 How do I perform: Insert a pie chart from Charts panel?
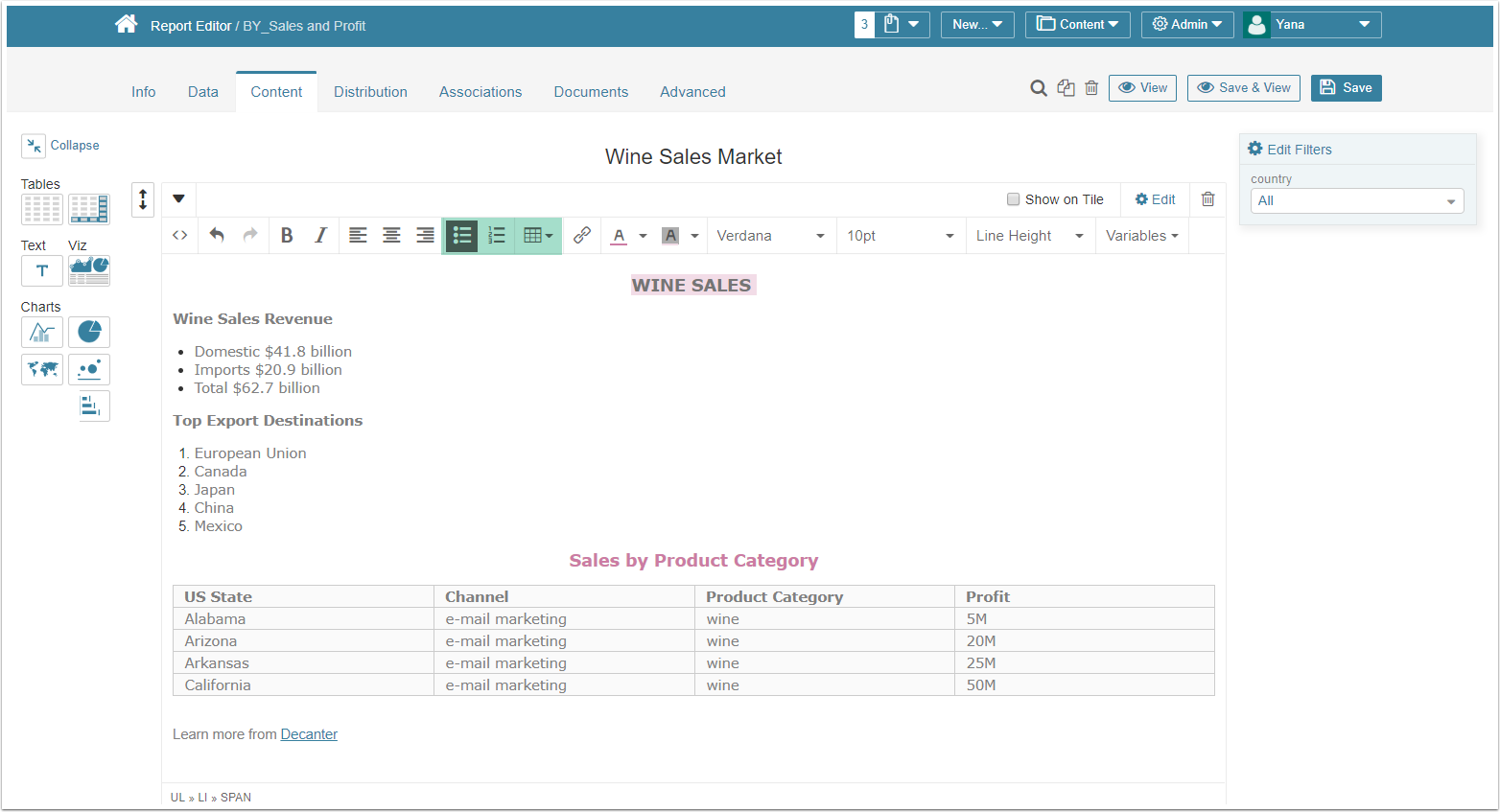(x=89, y=332)
